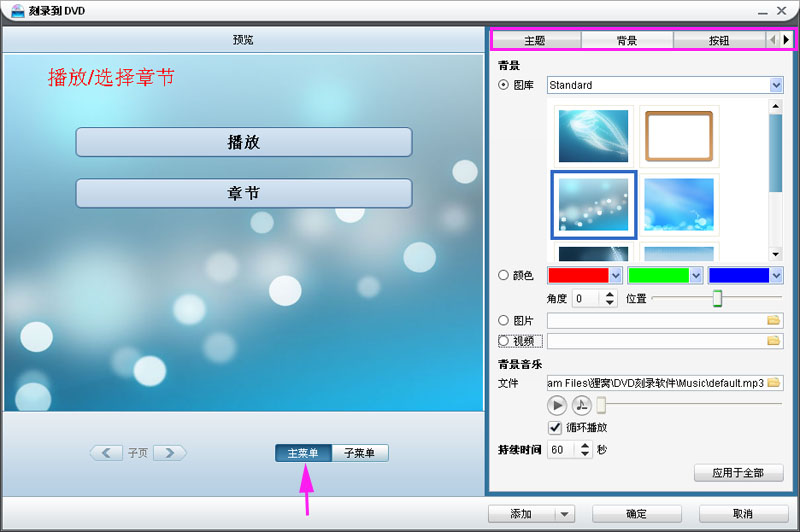Click the music volume slider handle
Image resolution: width=800 pixels, height=532 pixels.
(x=602, y=405)
